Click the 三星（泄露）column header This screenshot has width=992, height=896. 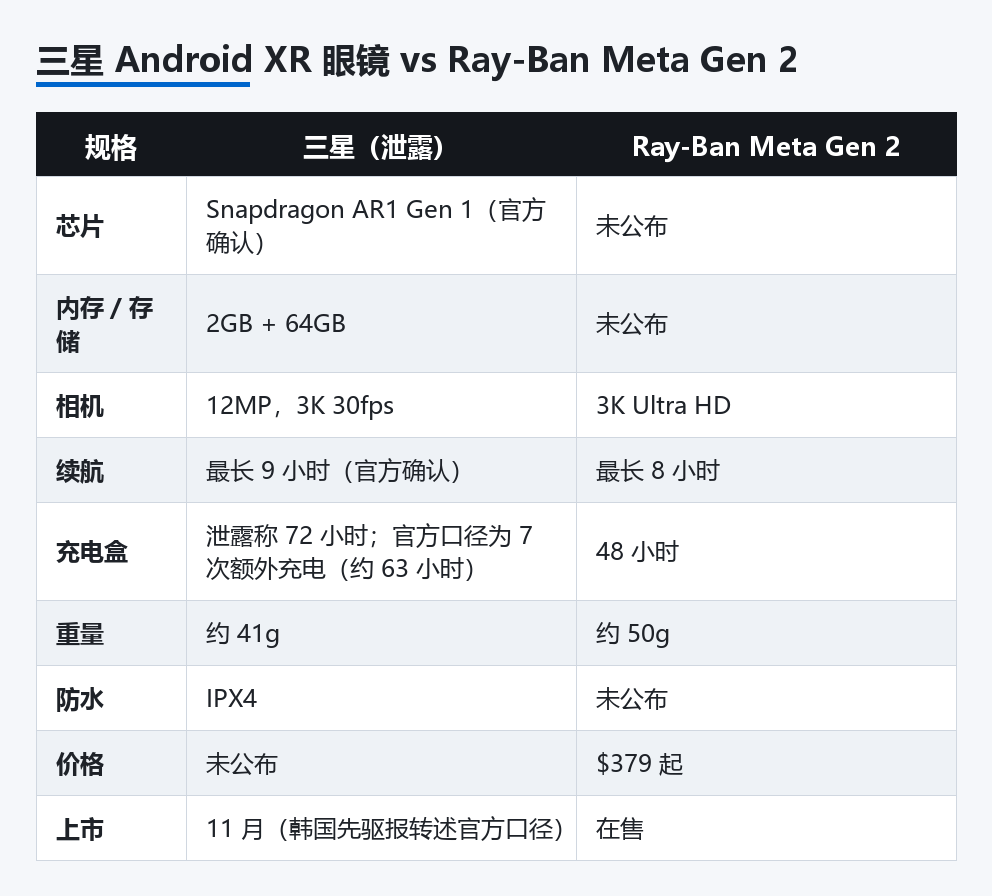pos(381,145)
